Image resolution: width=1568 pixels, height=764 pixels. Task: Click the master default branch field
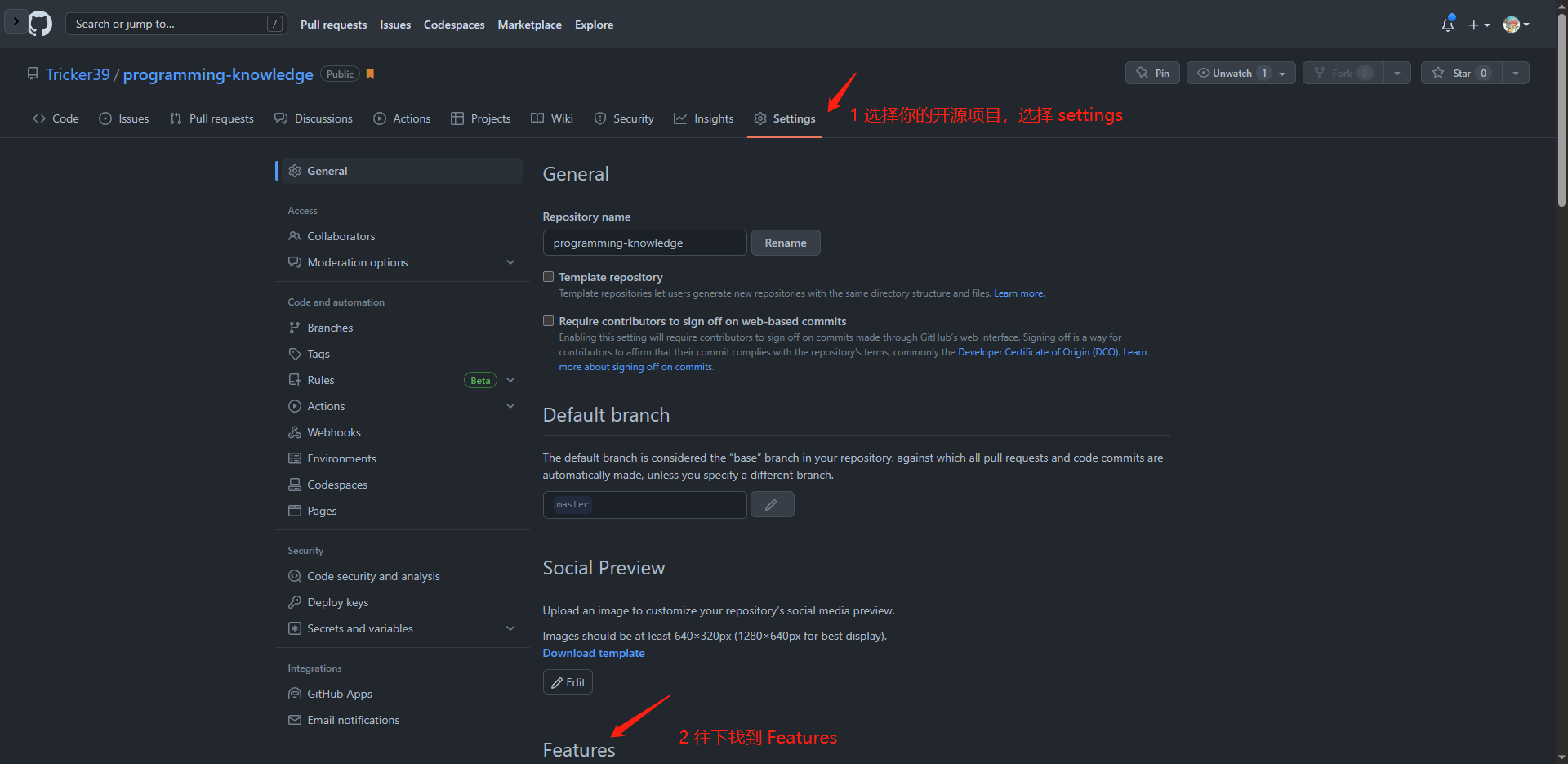pyautogui.click(x=644, y=505)
